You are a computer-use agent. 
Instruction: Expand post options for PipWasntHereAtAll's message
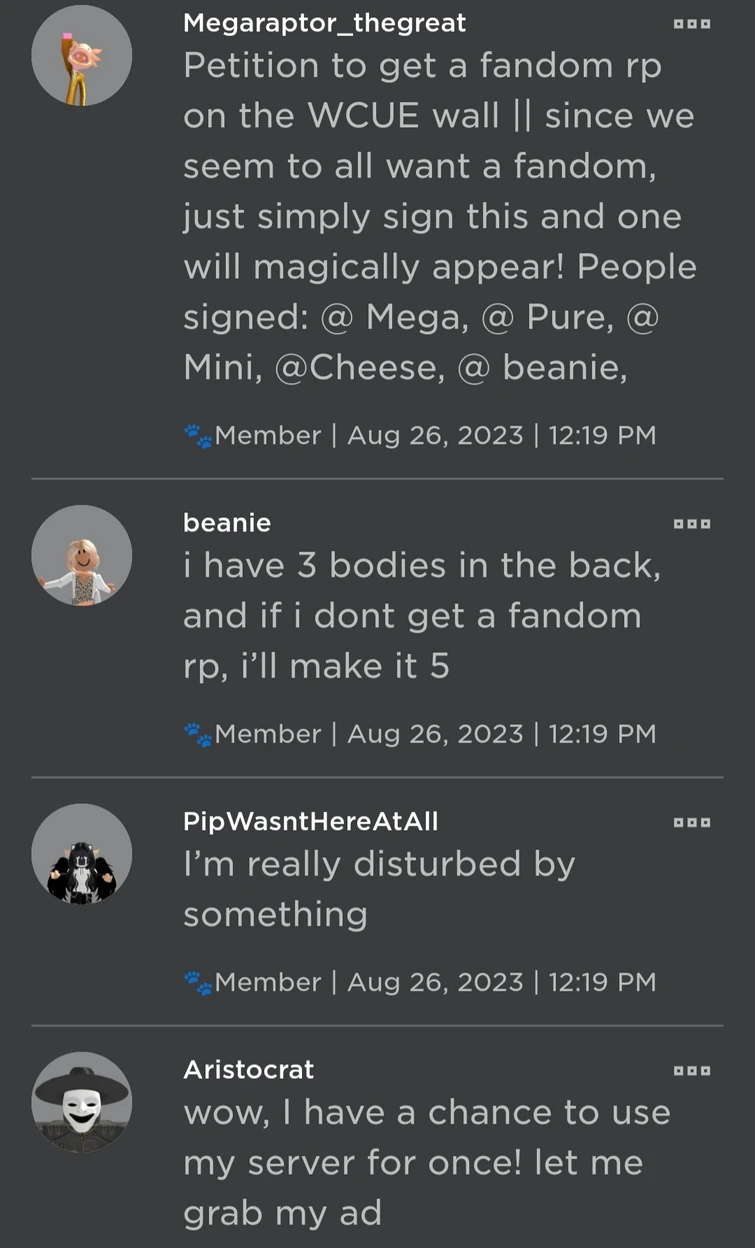(x=692, y=821)
